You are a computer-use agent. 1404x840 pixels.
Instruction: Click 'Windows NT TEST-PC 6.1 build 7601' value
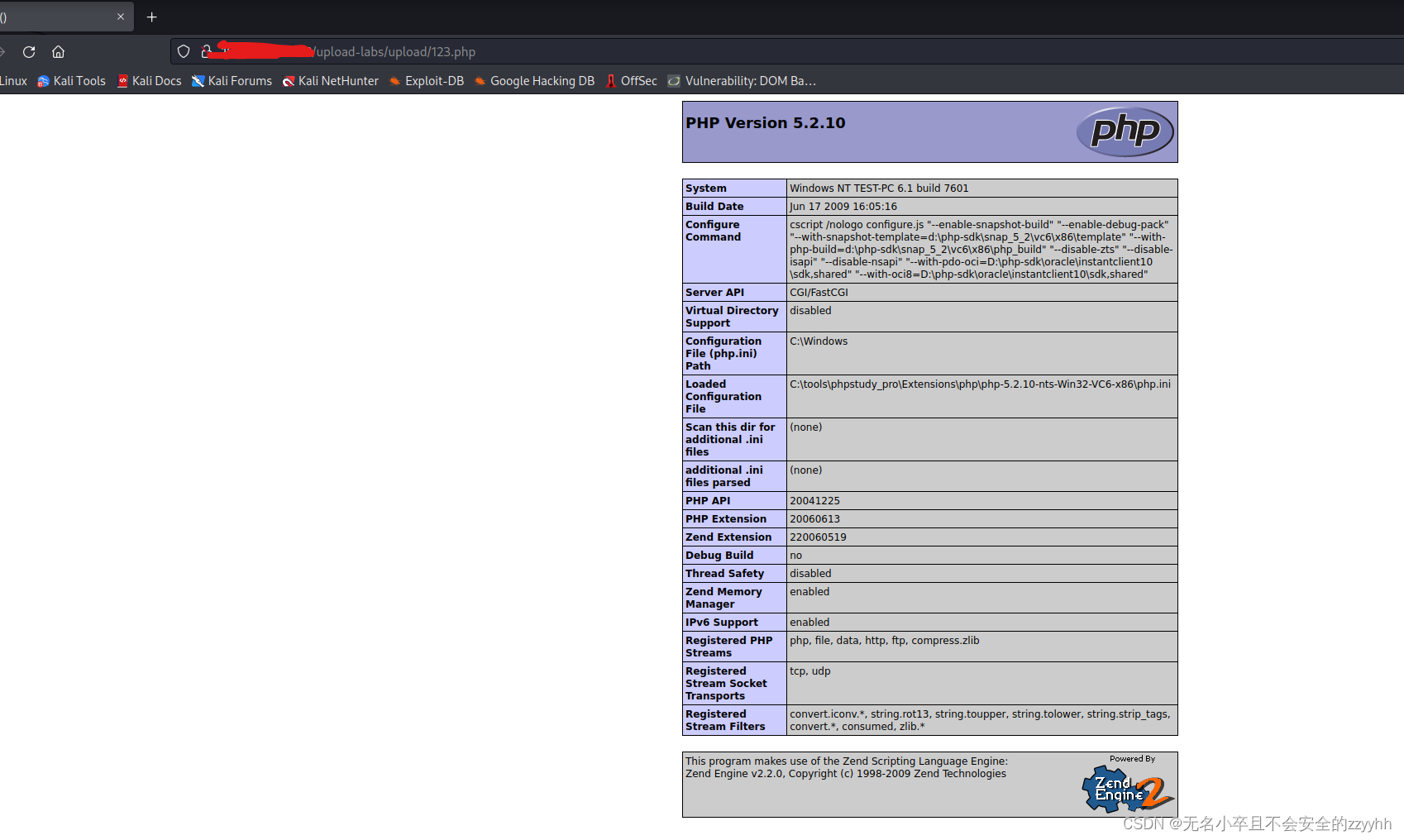tap(878, 188)
